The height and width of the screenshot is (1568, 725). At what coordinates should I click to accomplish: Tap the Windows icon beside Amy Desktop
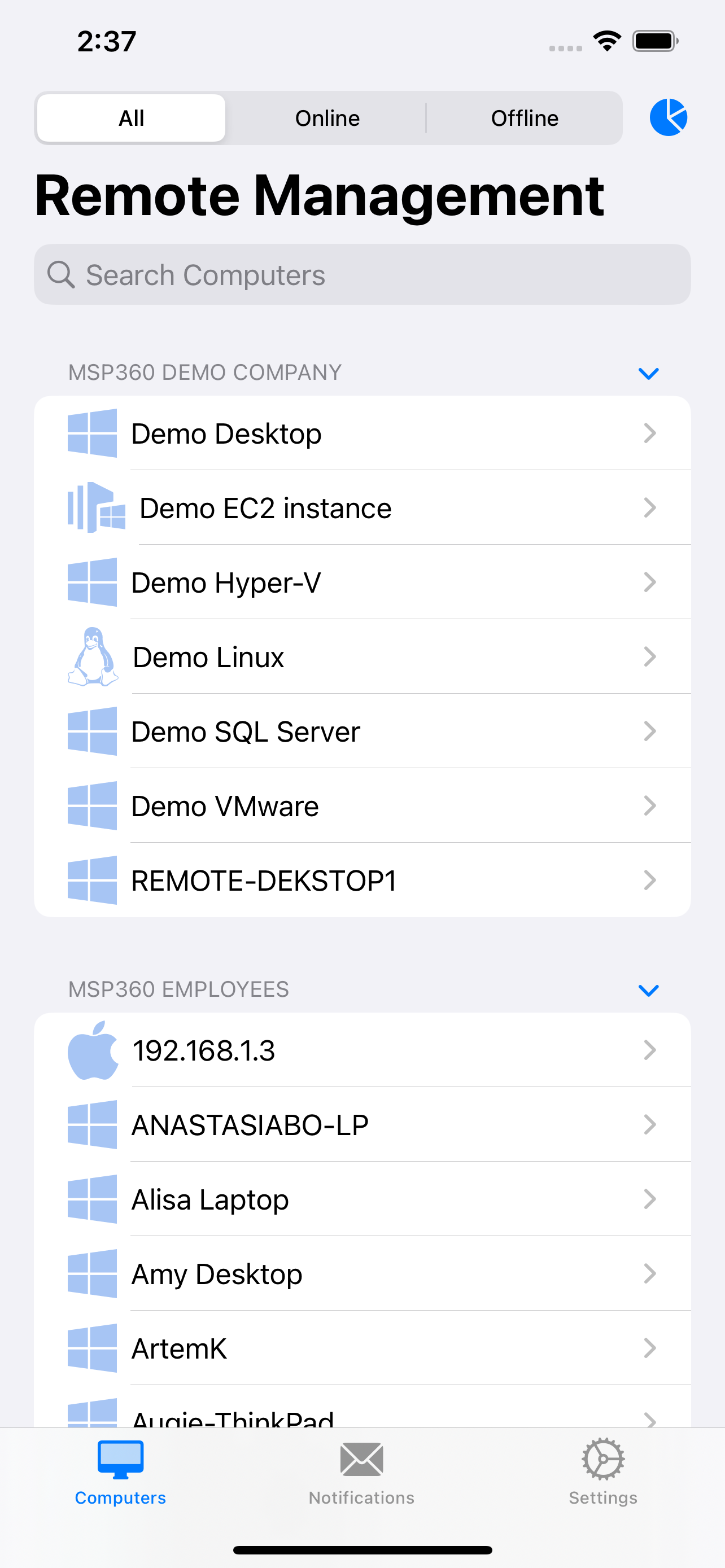[x=92, y=1273]
